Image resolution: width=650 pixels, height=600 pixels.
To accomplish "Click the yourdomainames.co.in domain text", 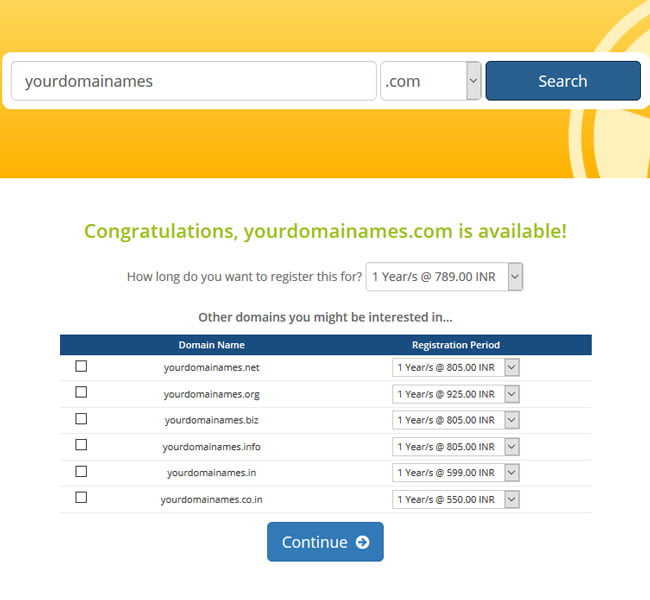I will [211, 500].
